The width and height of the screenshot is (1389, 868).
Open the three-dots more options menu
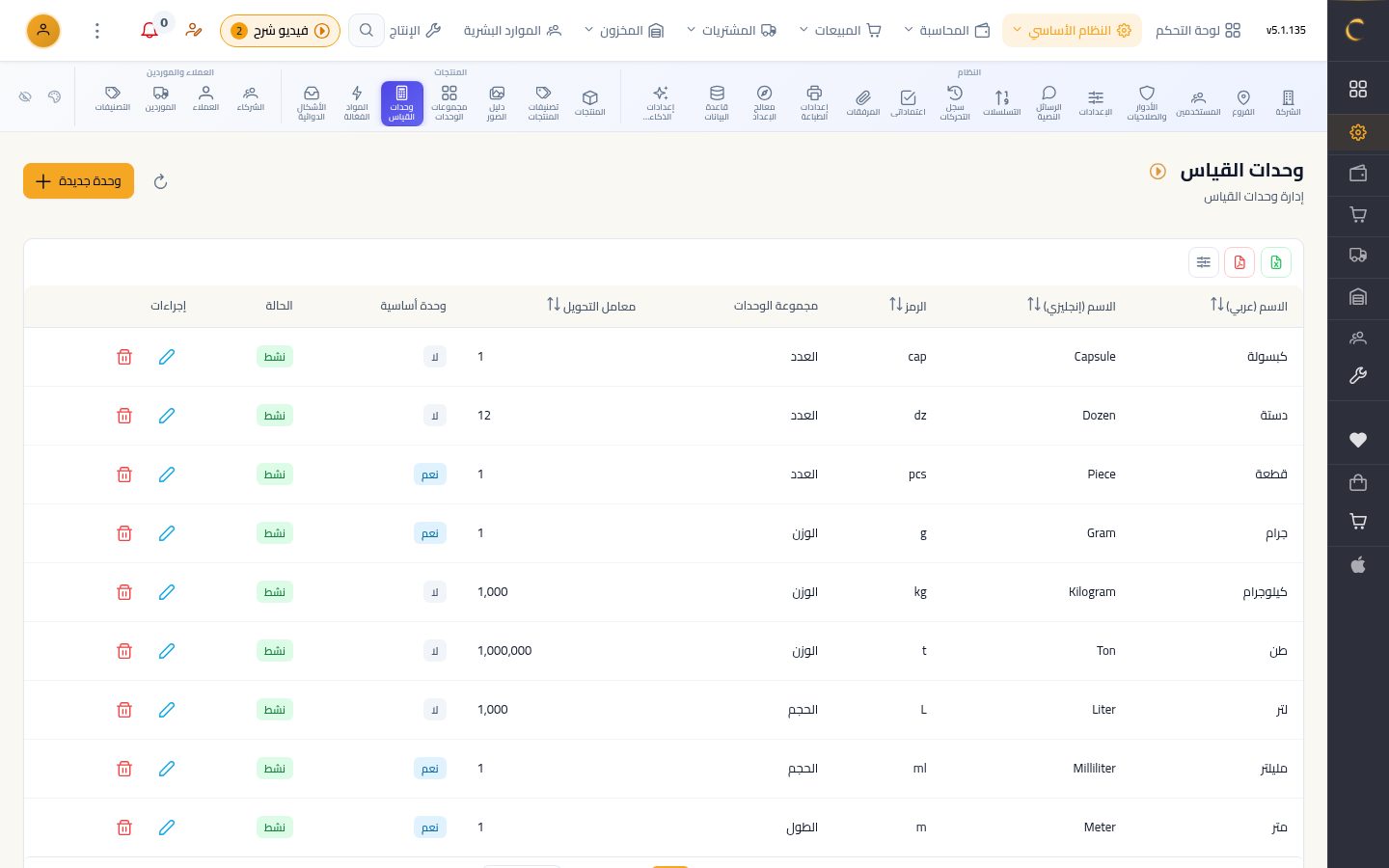point(96,31)
